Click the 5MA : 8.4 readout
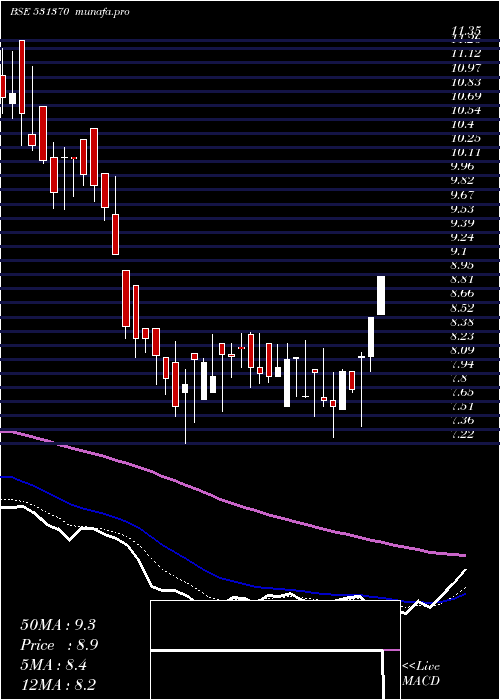This screenshot has height=700, width=500. click(x=54, y=666)
